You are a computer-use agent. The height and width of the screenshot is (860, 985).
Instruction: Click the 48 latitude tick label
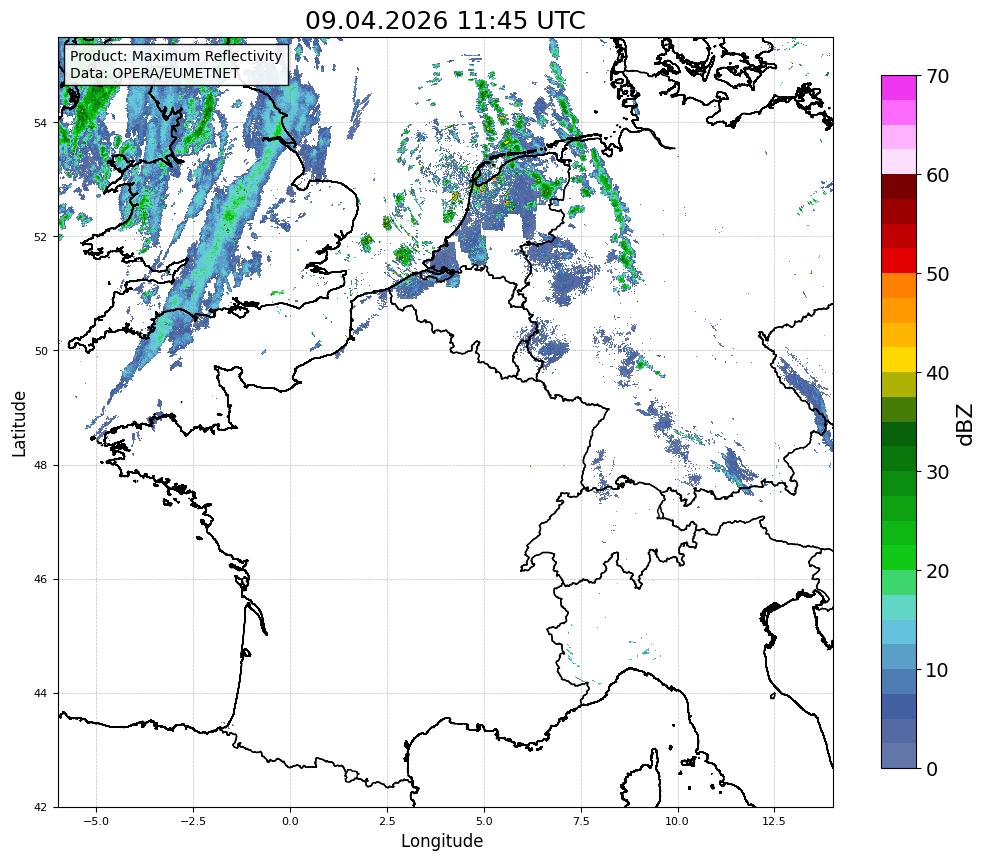[x=40, y=465]
